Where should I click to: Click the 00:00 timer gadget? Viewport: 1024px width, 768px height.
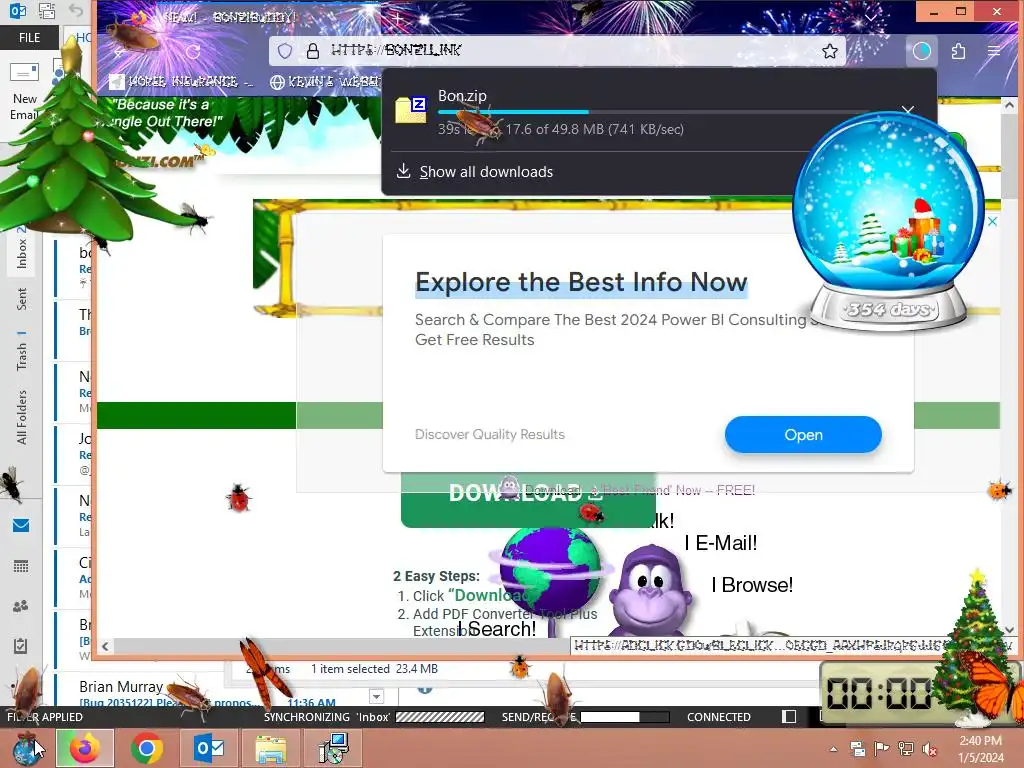point(878,694)
